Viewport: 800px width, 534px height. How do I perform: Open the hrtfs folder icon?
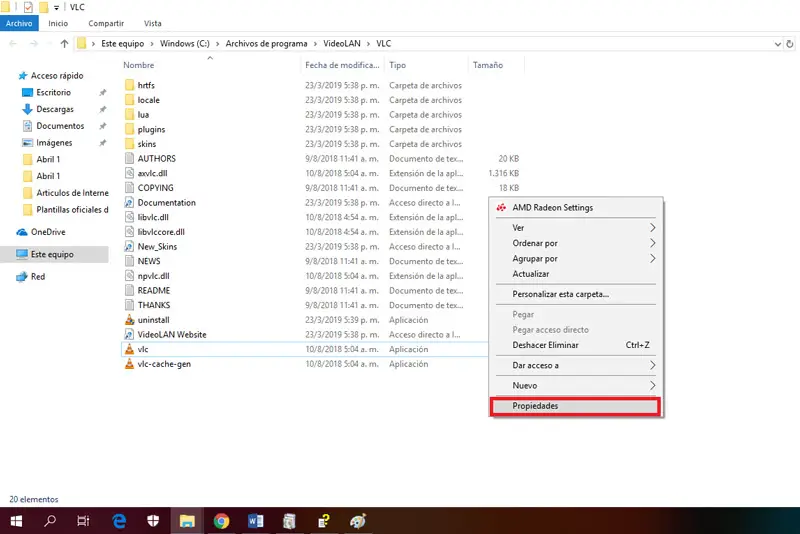pos(129,85)
